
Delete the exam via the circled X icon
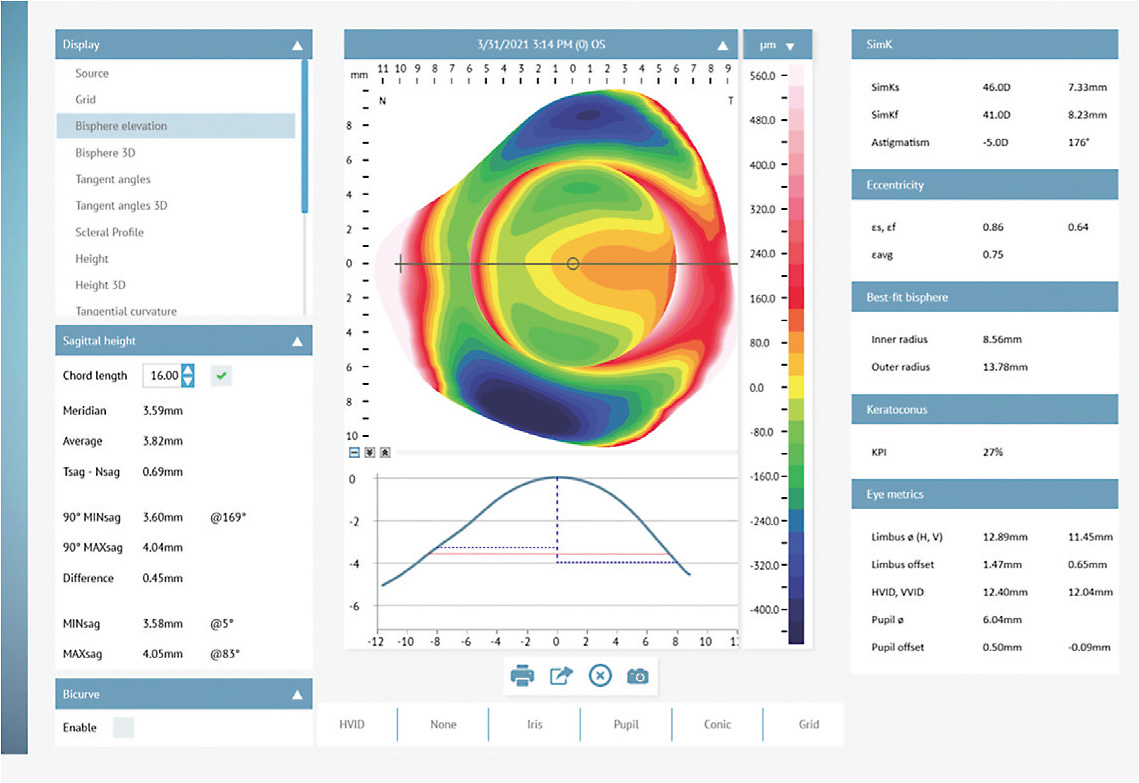(x=600, y=675)
